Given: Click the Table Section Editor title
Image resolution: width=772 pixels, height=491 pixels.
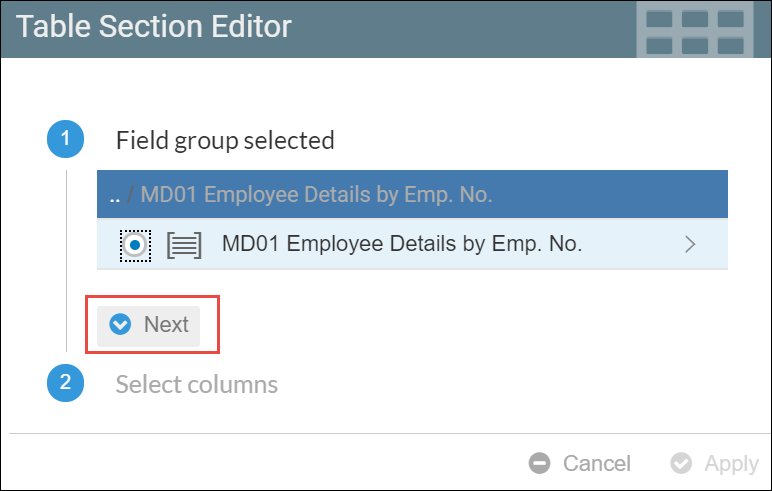Looking at the screenshot, I should pyautogui.click(x=154, y=27).
